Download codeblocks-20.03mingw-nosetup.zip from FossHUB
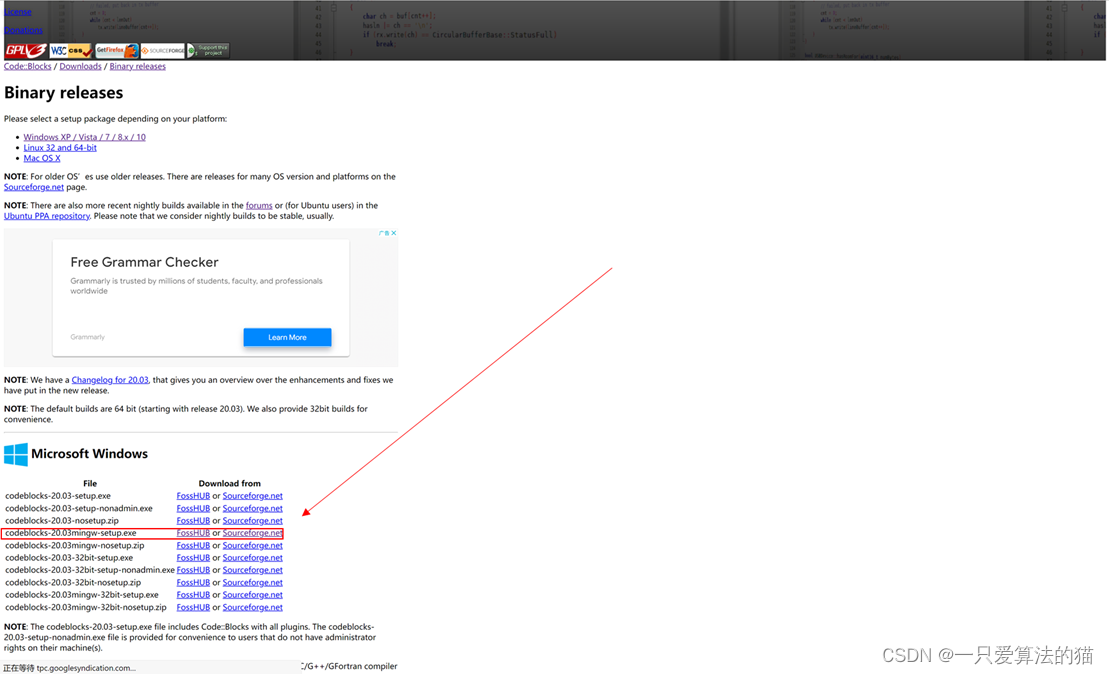This screenshot has height=674, width=1109. 193,545
